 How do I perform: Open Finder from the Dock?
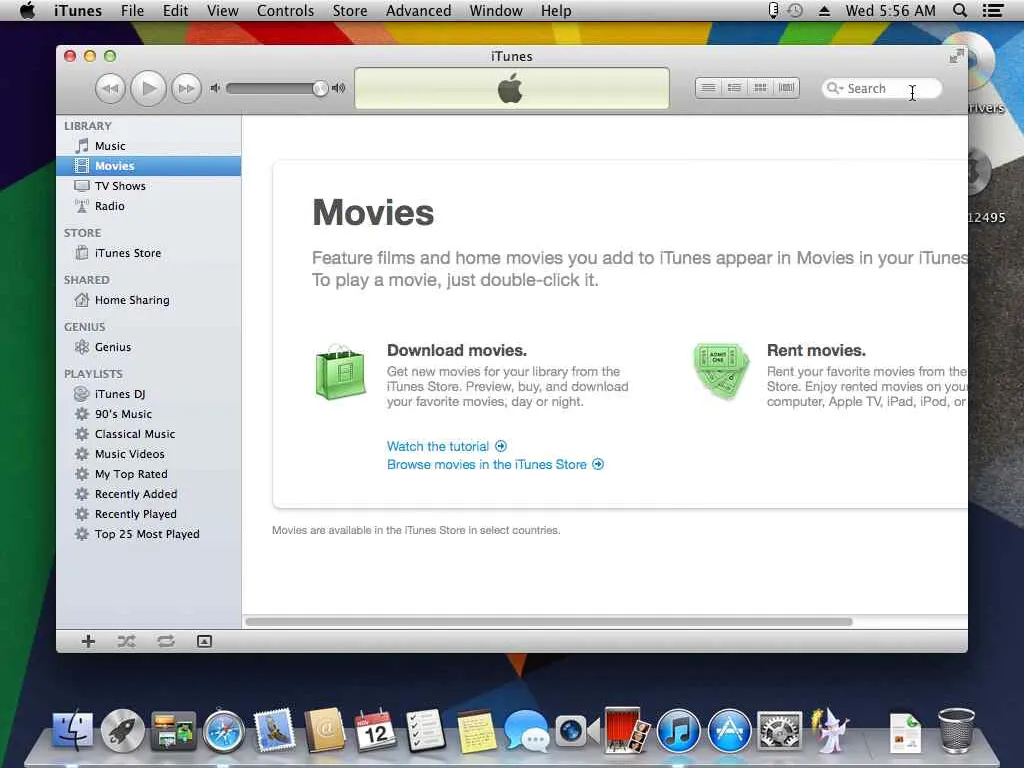point(72,730)
